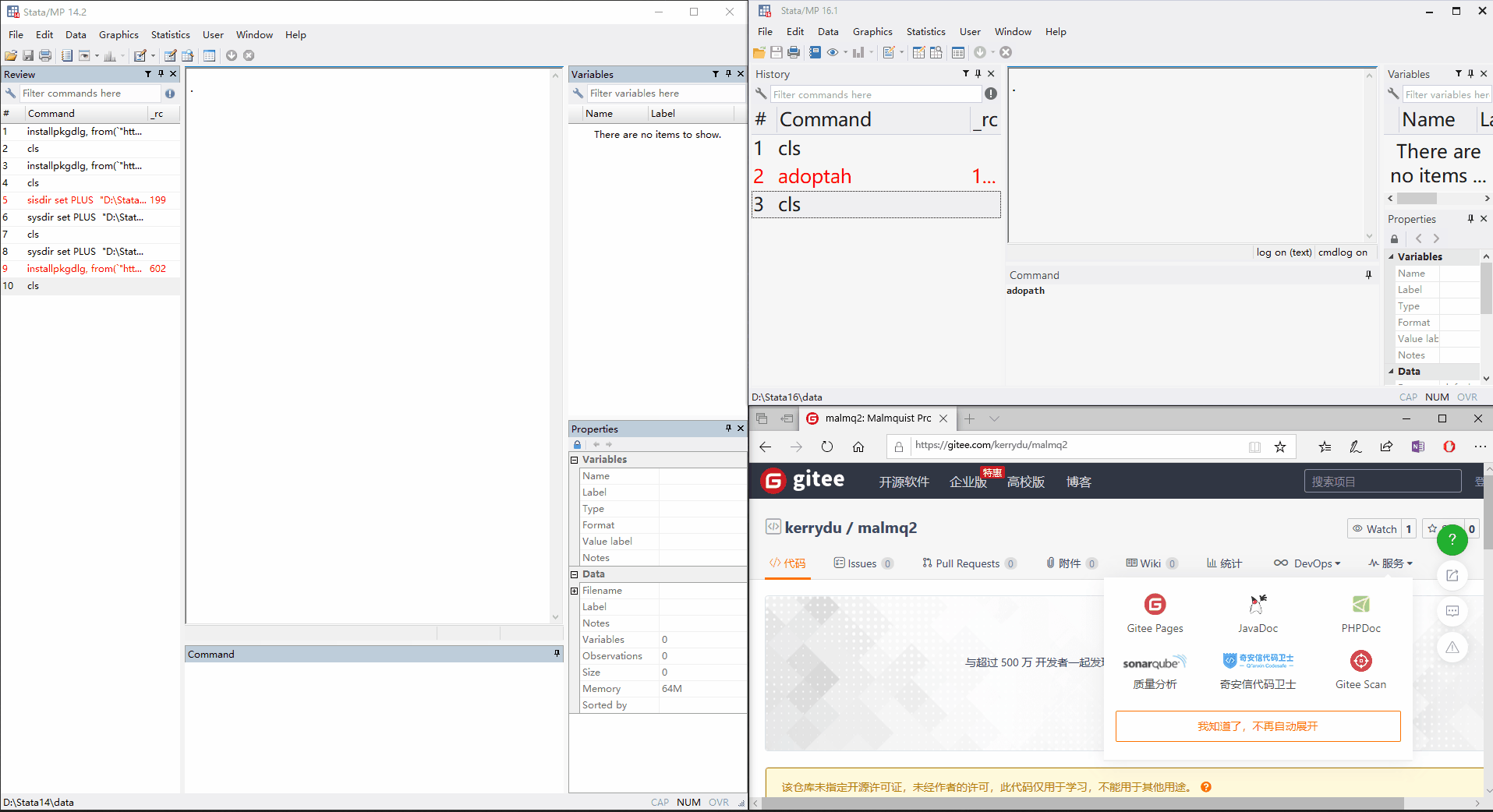Click wrench icon beside Review filter box
The image size is (1493, 812).
[x=11, y=94]
